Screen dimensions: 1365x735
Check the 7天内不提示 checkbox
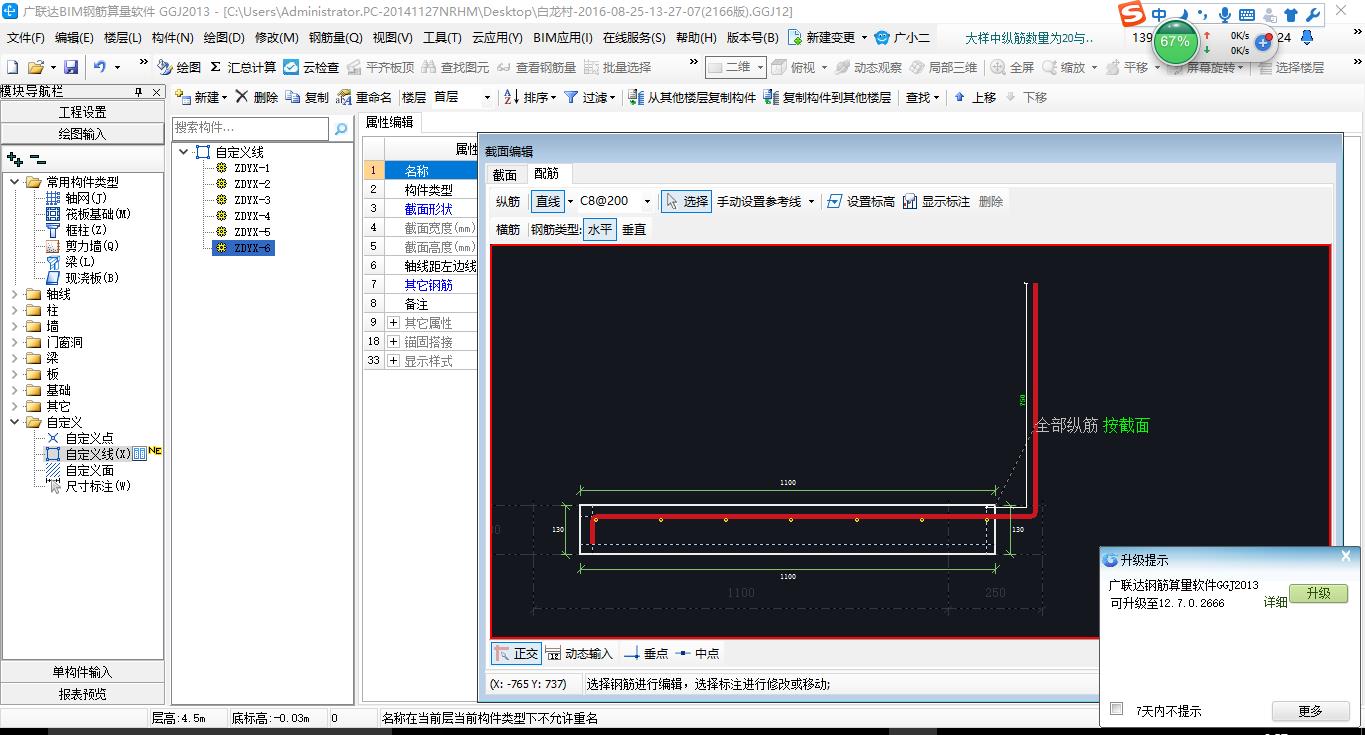pos(1117,709)
